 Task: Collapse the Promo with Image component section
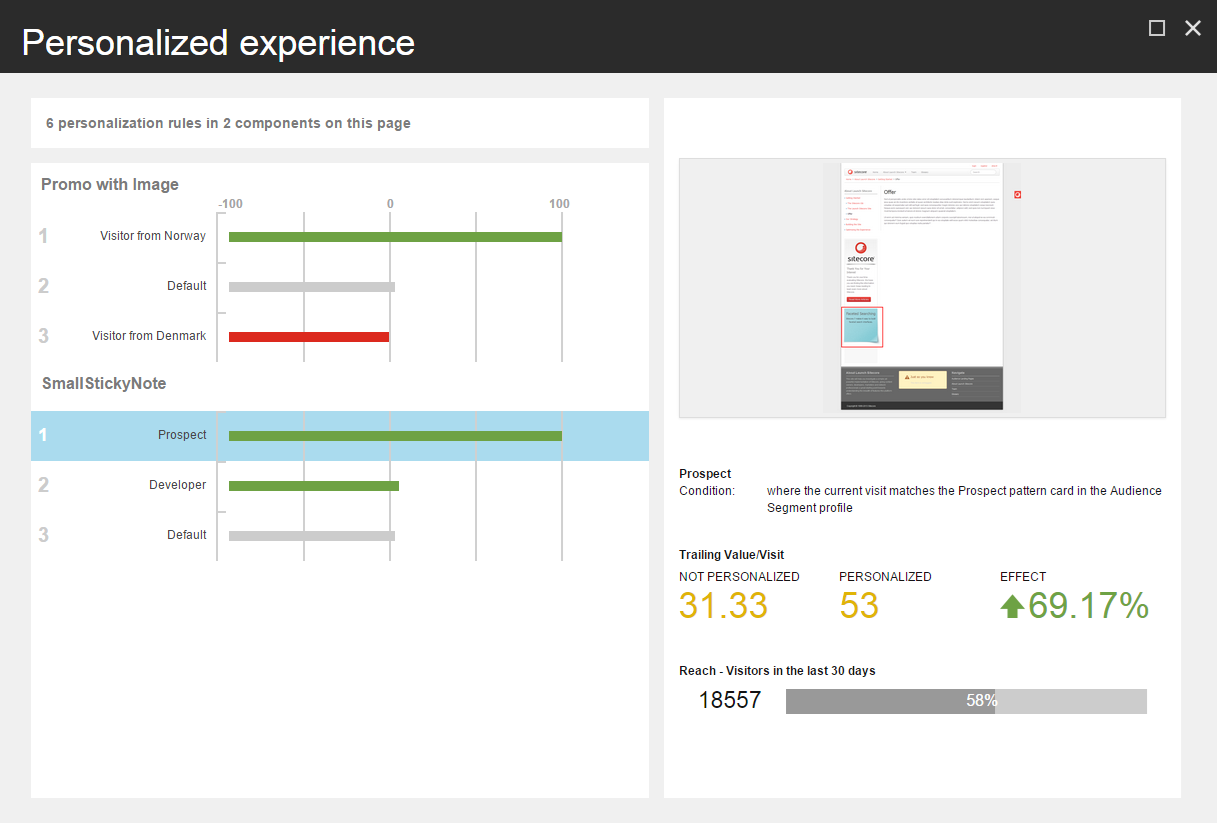(109, 185)
